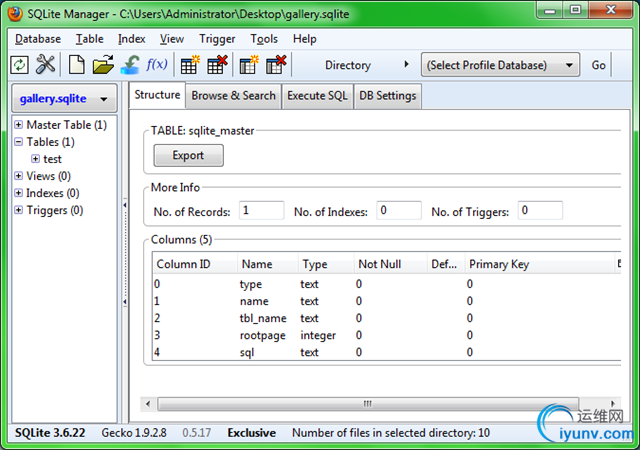Click the Drop Table icon
Screen dimensions: 640x450
(x=216, y=65)
